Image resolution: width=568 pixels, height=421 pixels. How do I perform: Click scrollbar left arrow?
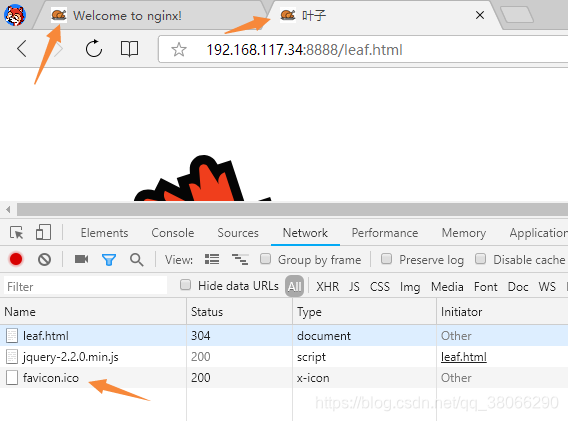8,209
